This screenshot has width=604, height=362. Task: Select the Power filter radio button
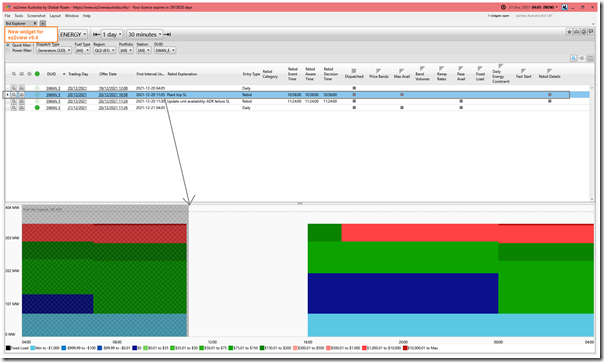coord(8,50)
